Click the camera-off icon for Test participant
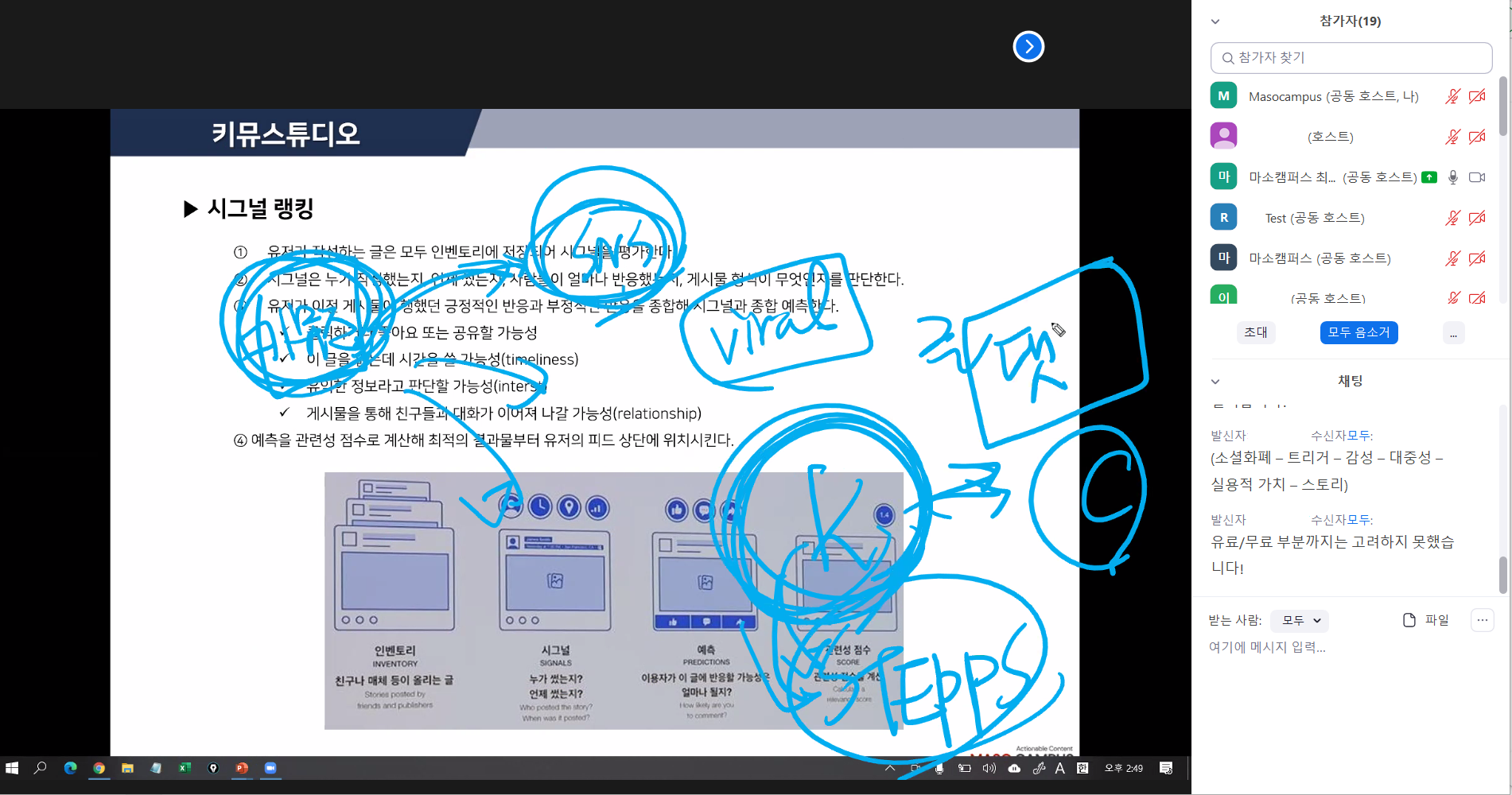 pyautogui.click(x=1477, y=218)
